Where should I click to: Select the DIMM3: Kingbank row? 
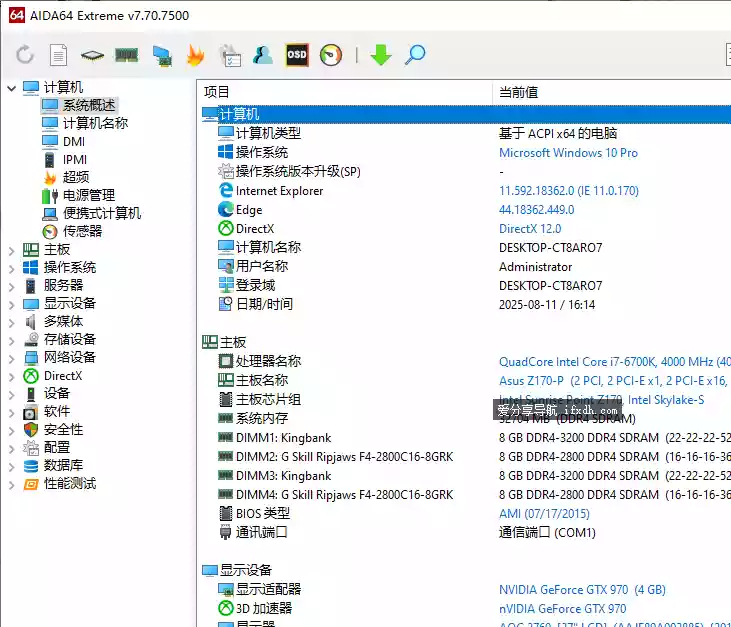point(474,476)
